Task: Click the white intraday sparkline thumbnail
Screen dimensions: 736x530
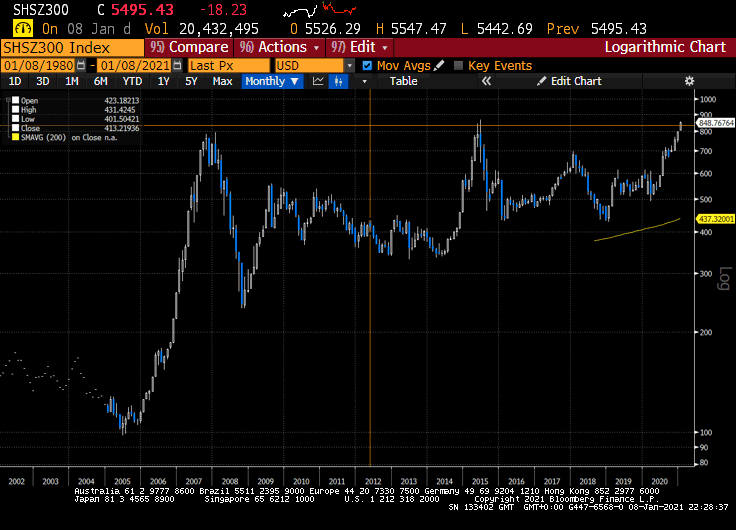Action: 300,11
